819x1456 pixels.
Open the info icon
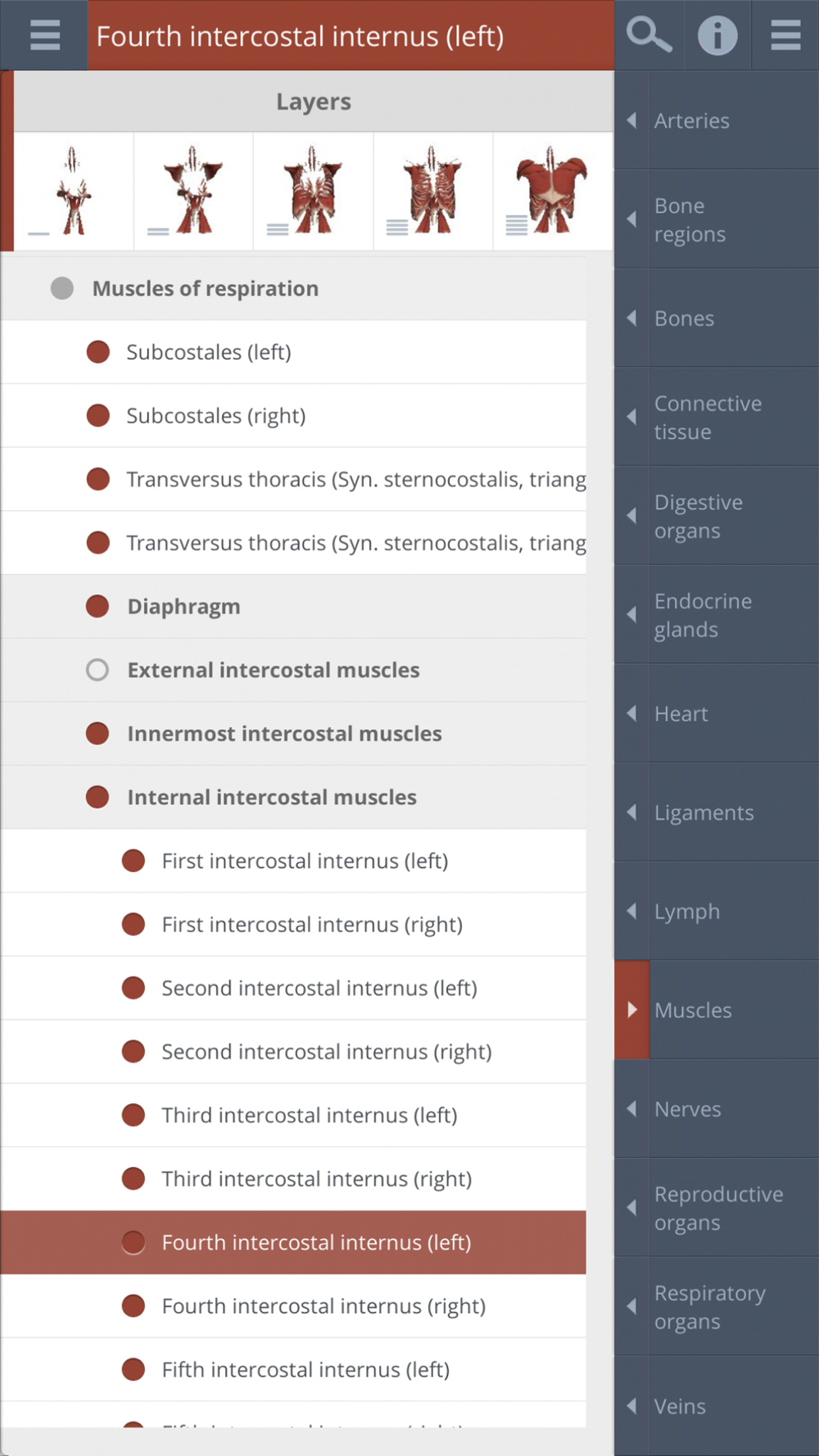tap(717, 35)
